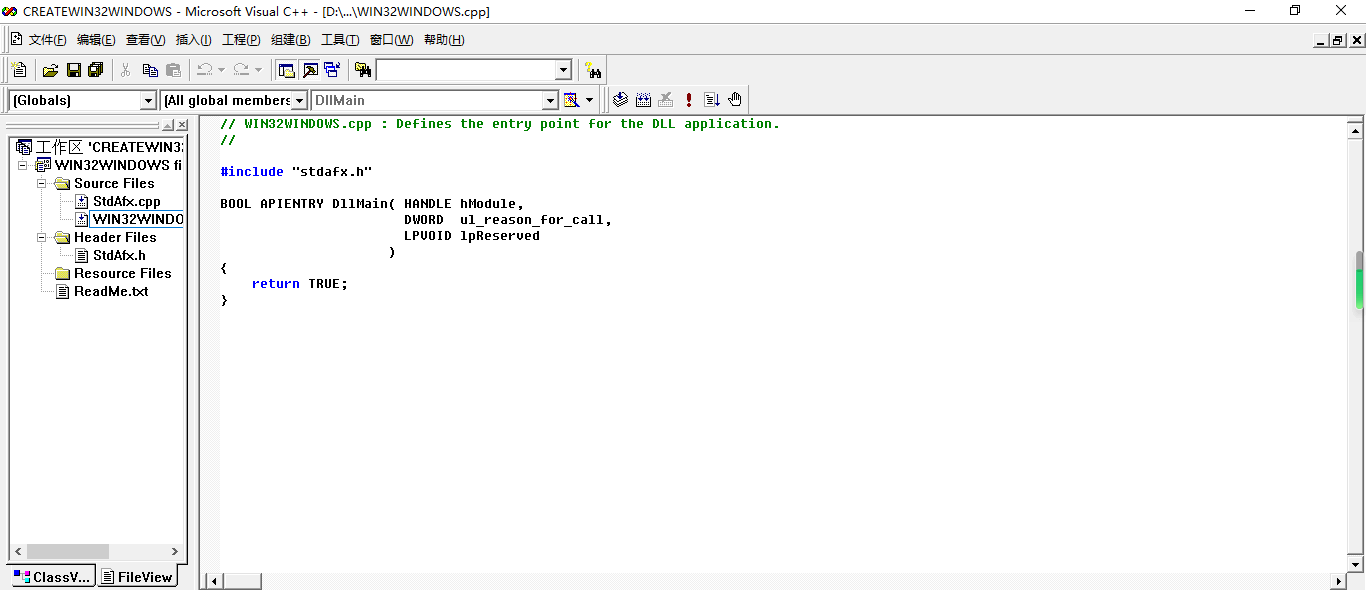
Task: Click the #include "stdafx.h" line
Action: 296,172
